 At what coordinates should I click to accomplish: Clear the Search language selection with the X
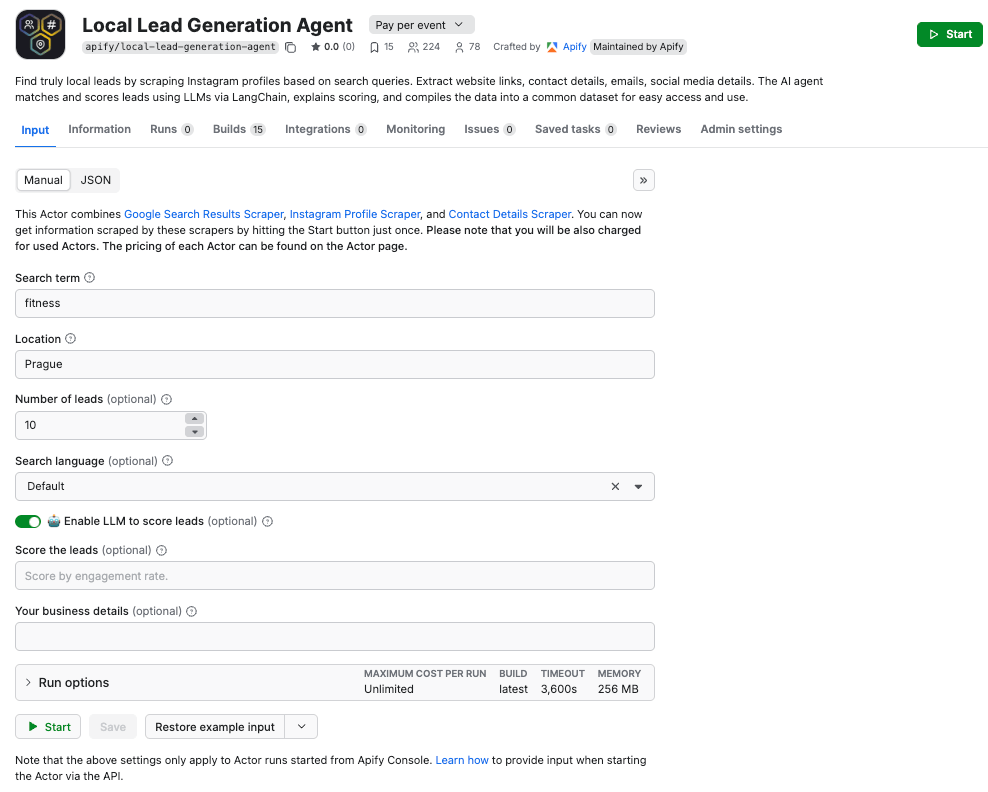point(617,486)
